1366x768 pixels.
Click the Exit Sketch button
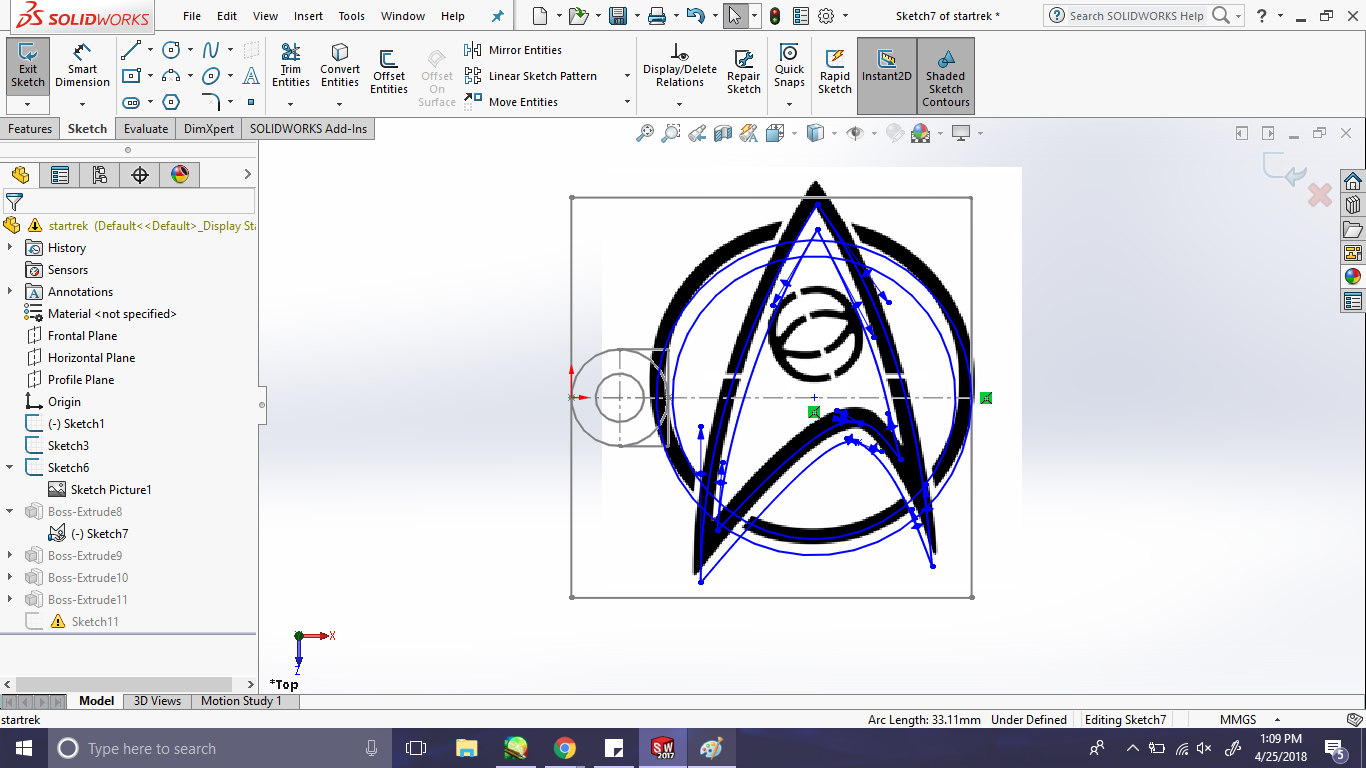tap(28, 66)
